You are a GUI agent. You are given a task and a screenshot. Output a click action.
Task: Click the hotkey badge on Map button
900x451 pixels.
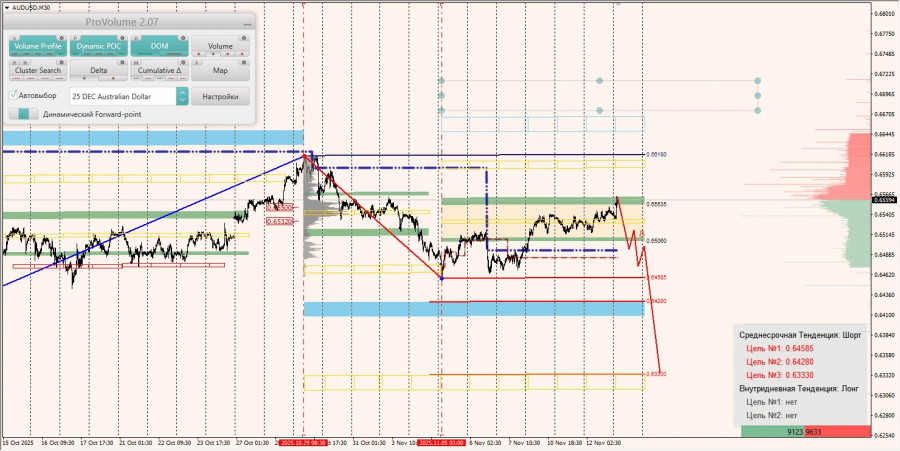point(197,62)
